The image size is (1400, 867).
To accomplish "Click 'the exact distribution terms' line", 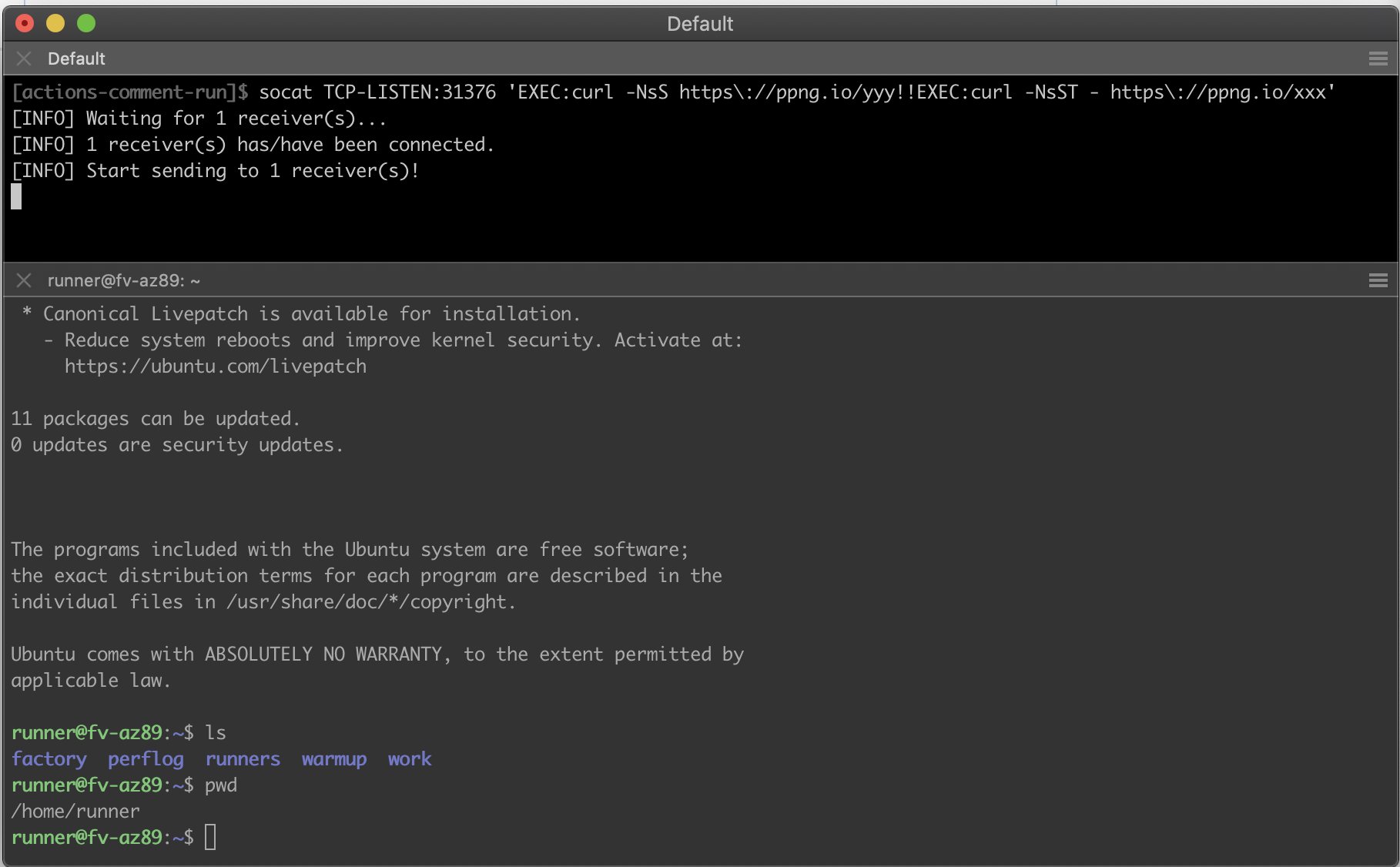I will [367, 576].
